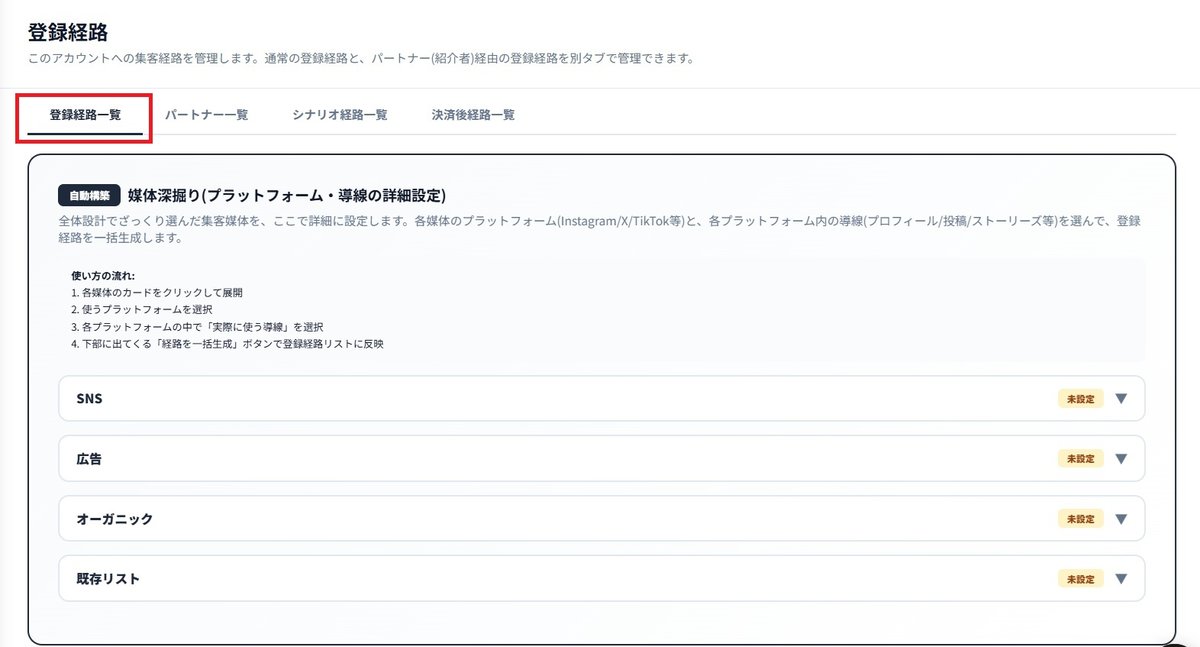Screen dimensions: 1200x647
Task: Click step 4 about 経路を一括生成 button
Action: point(228,344)
